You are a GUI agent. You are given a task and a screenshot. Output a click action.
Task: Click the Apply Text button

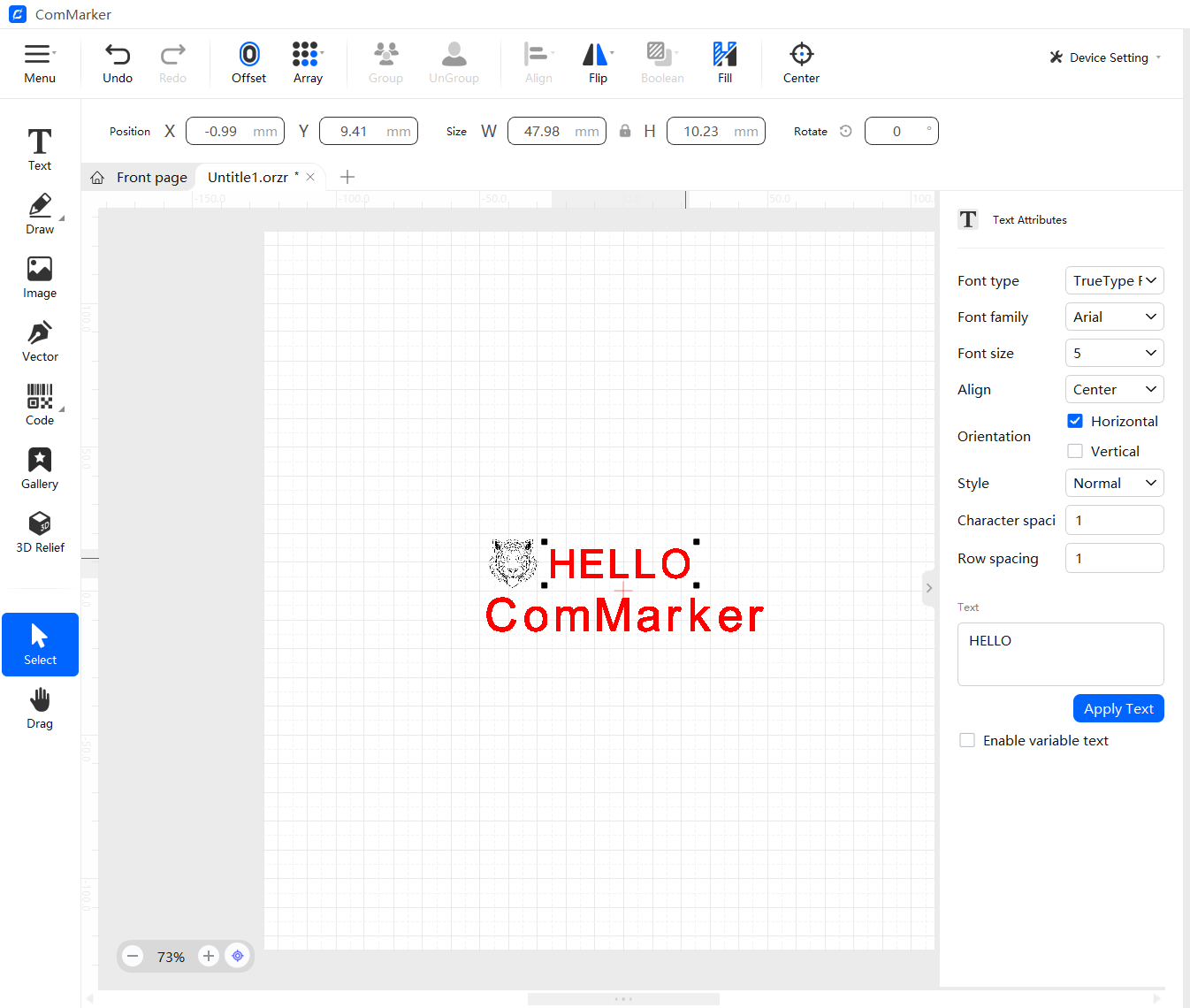[x=1118, y=707]
